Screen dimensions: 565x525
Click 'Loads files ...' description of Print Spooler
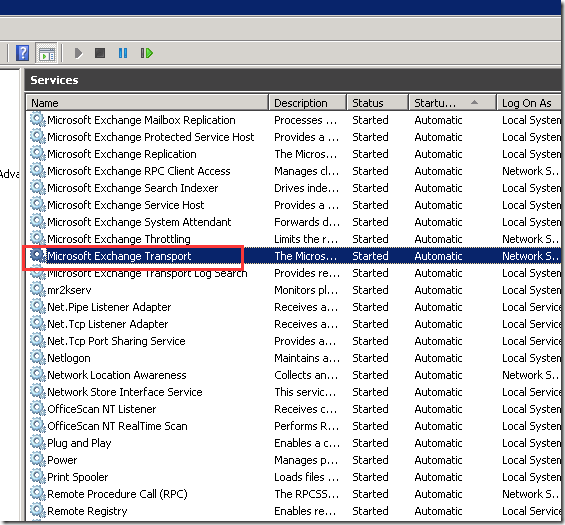307,477
